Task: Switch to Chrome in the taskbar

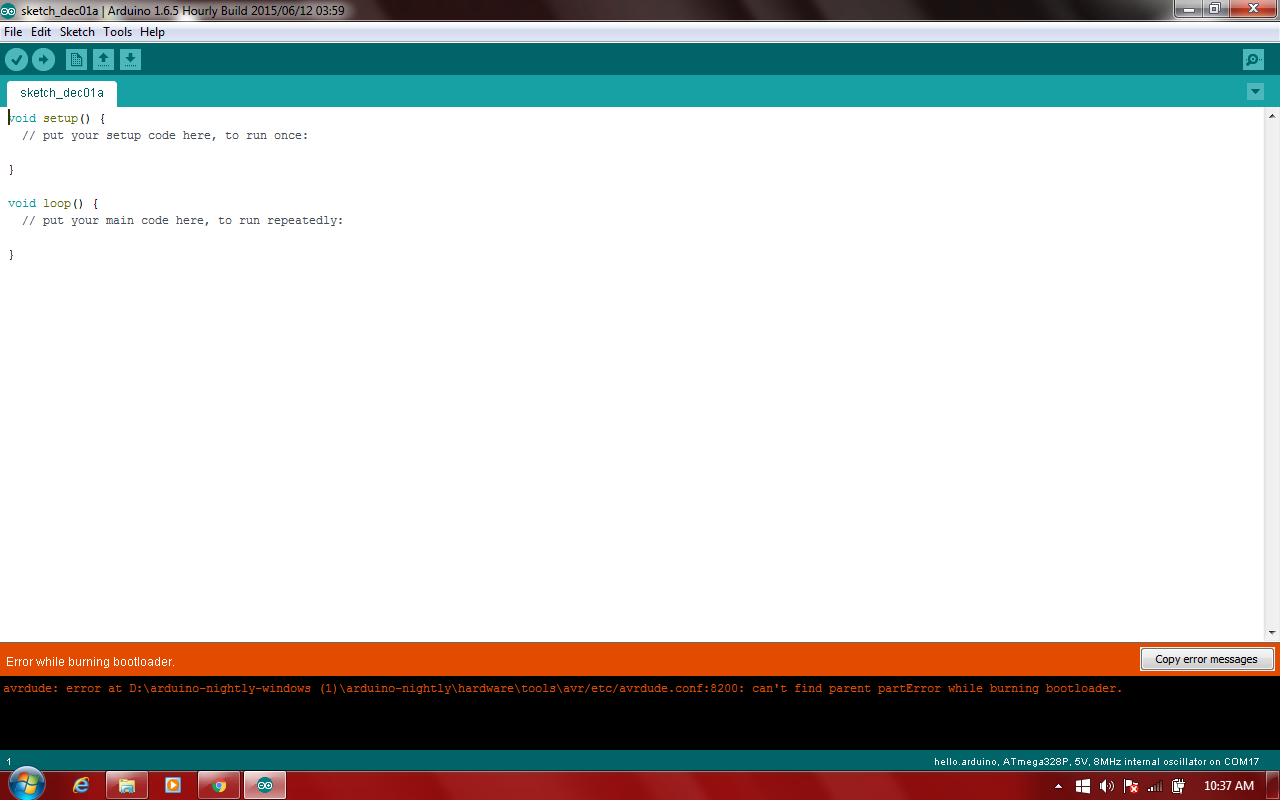Action: (219, 785)
